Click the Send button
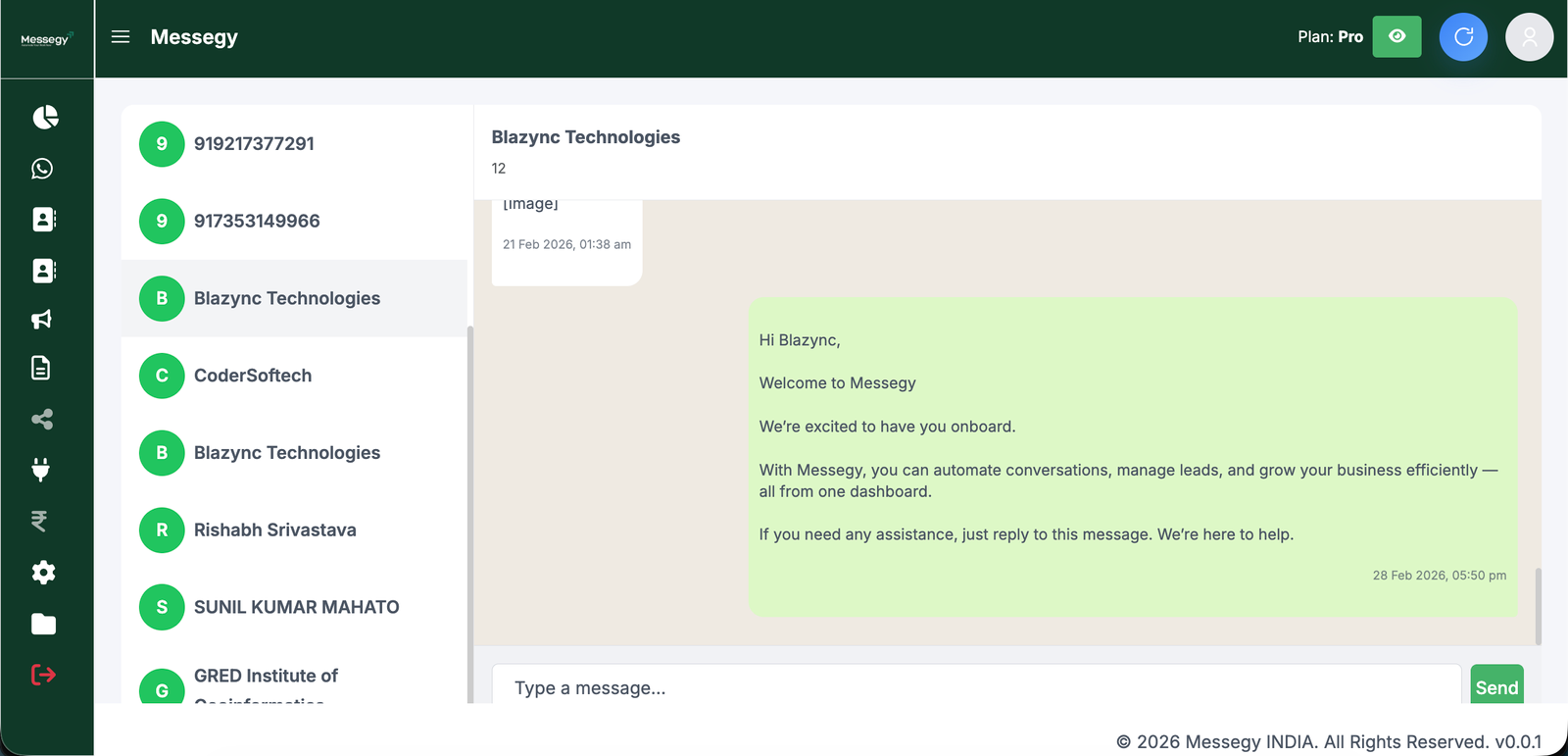 [1496, 684]
